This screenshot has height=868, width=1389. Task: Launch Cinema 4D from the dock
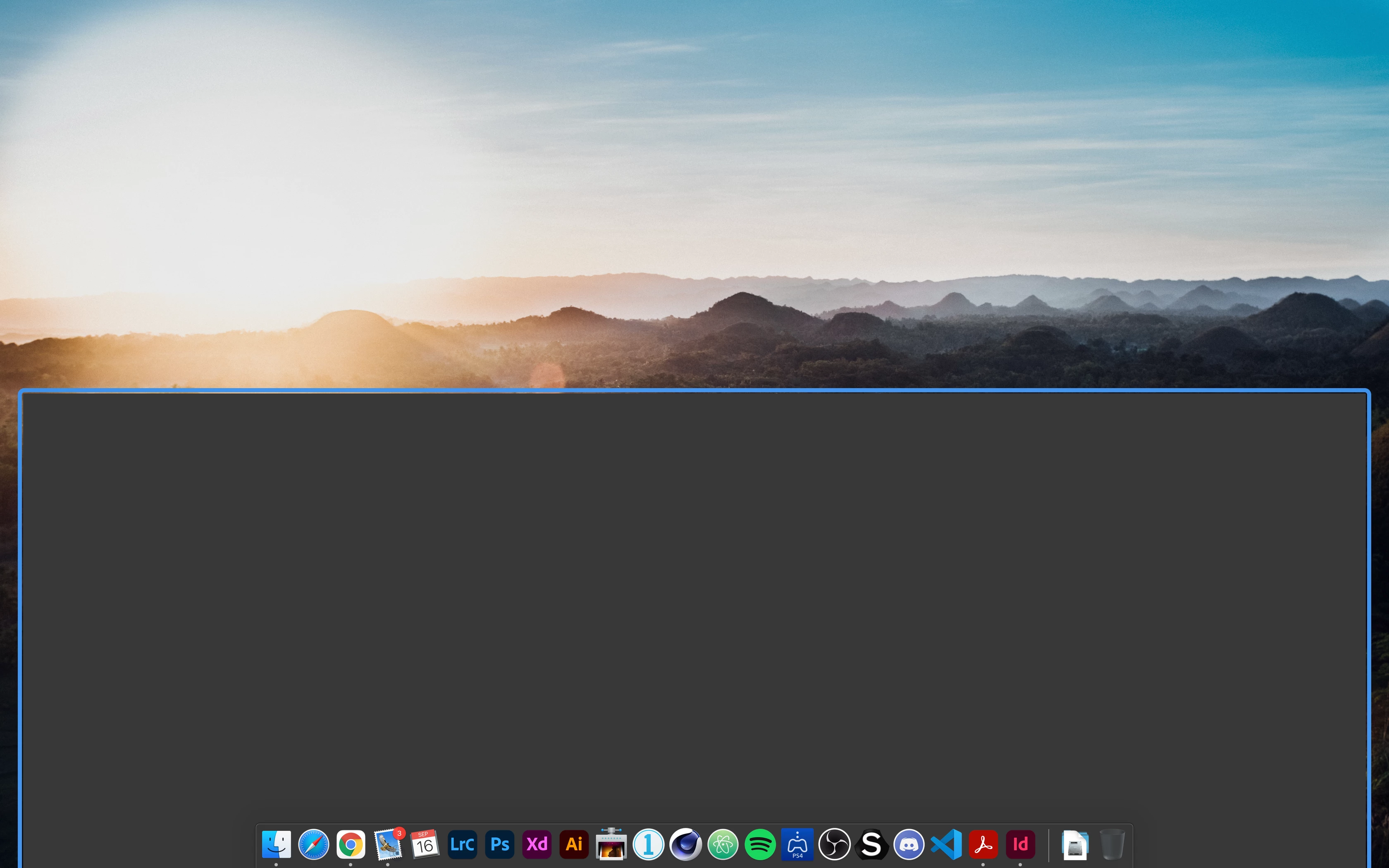[x=686, y=844]
